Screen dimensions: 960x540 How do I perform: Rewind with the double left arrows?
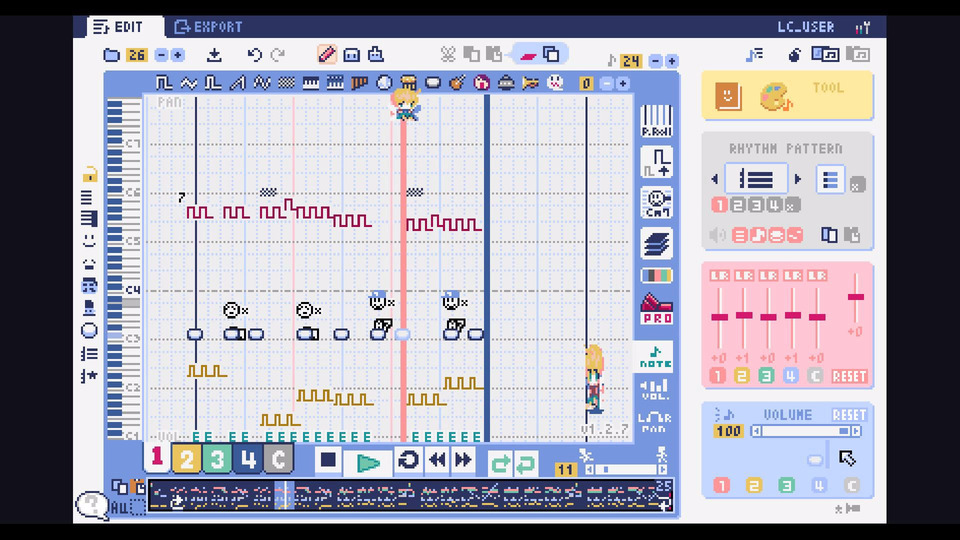pyautogui.click(x=438, y=460)
